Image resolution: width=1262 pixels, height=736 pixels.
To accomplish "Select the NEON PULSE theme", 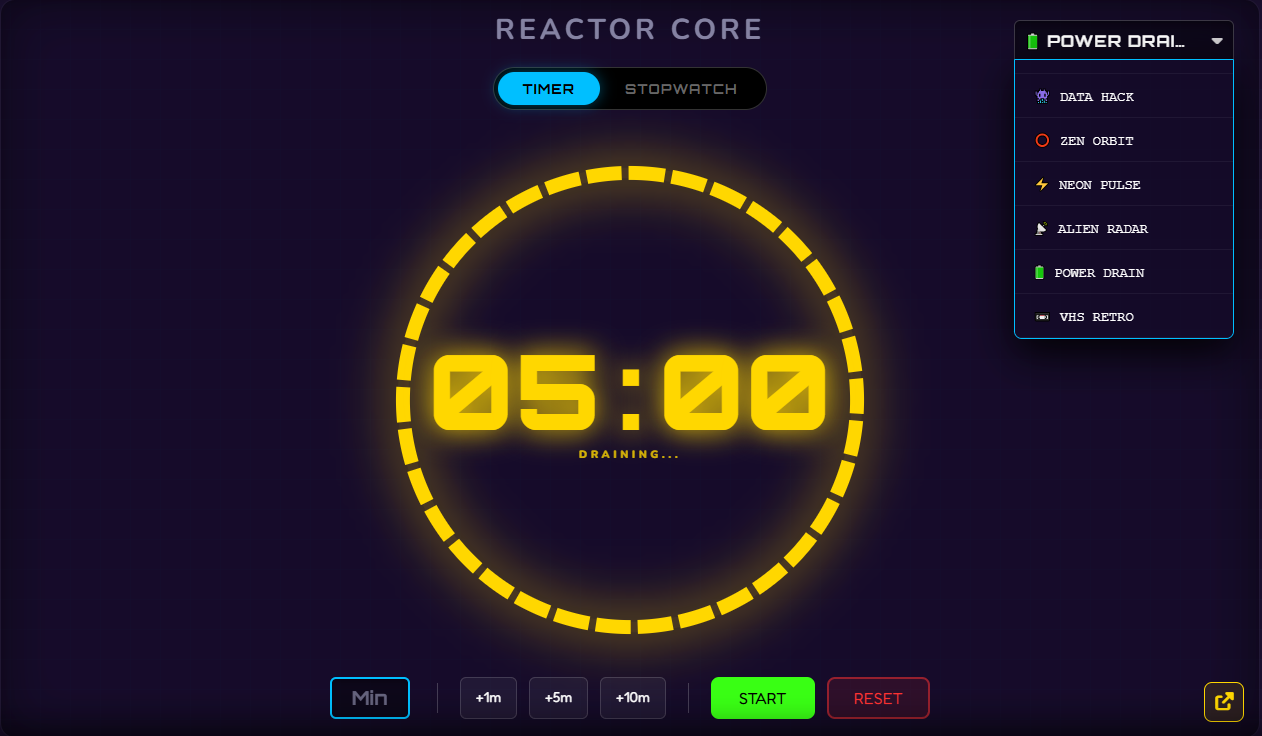I will (x=1098, y=184).
